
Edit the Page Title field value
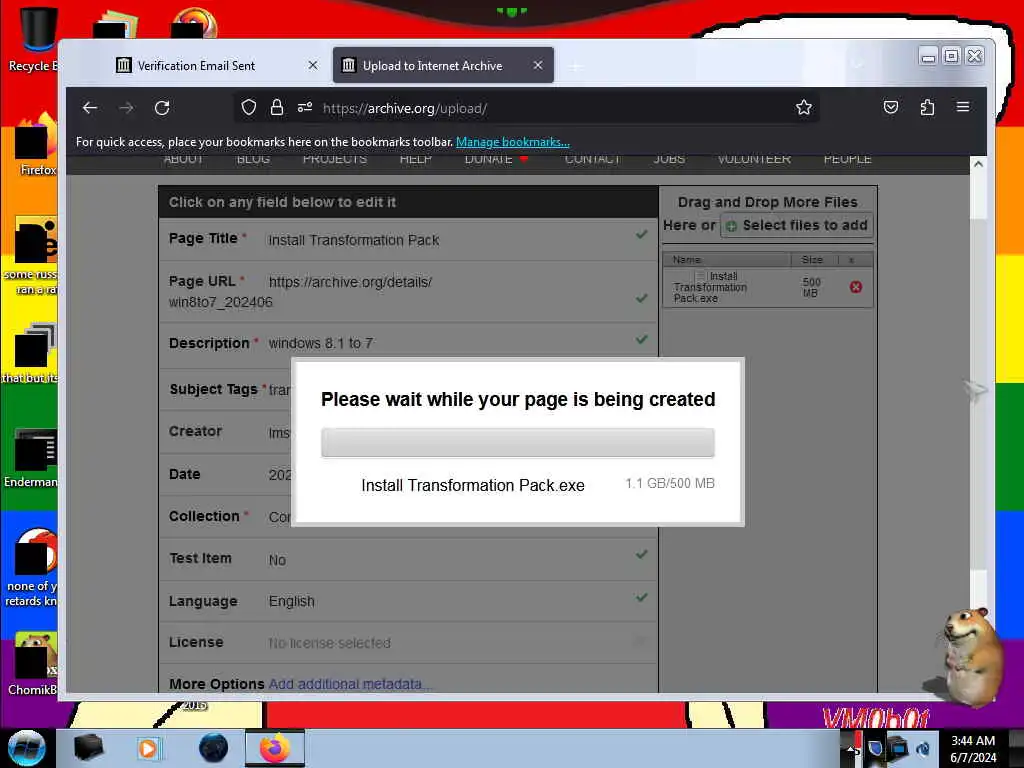click(354, 240)
